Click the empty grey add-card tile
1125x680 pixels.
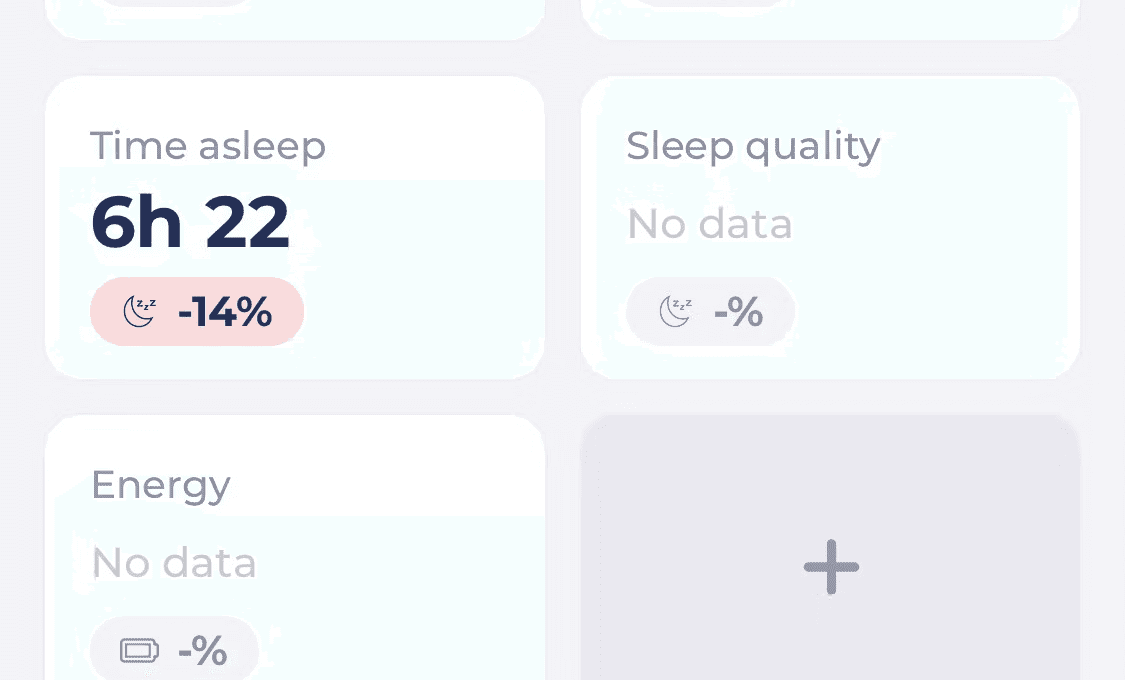[830, 548]
